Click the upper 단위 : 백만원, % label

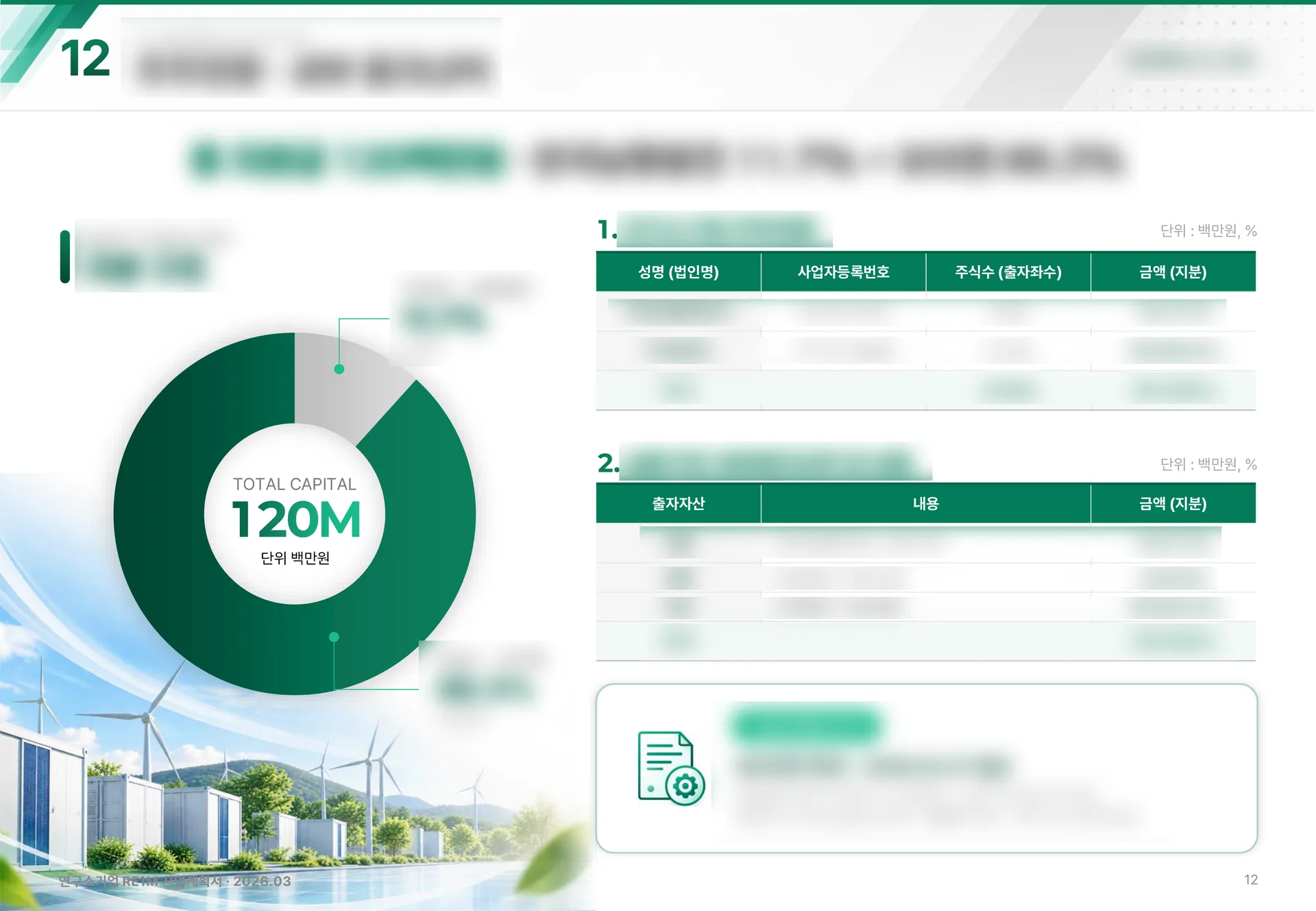(1208, 231)
